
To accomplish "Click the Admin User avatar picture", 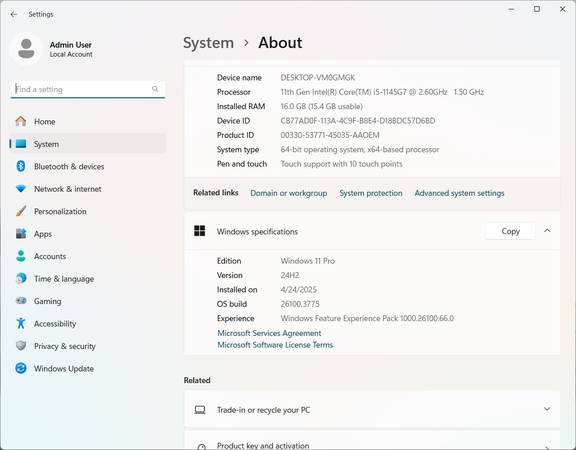I will [x=26, y=48].
